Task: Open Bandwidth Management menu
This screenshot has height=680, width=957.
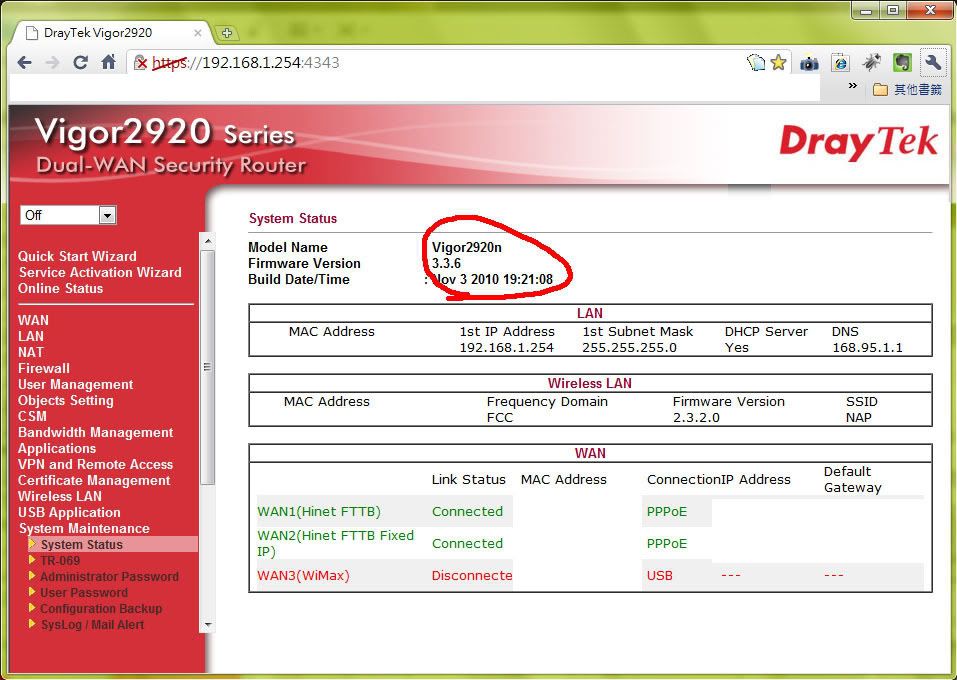Action: coord(96,432)
